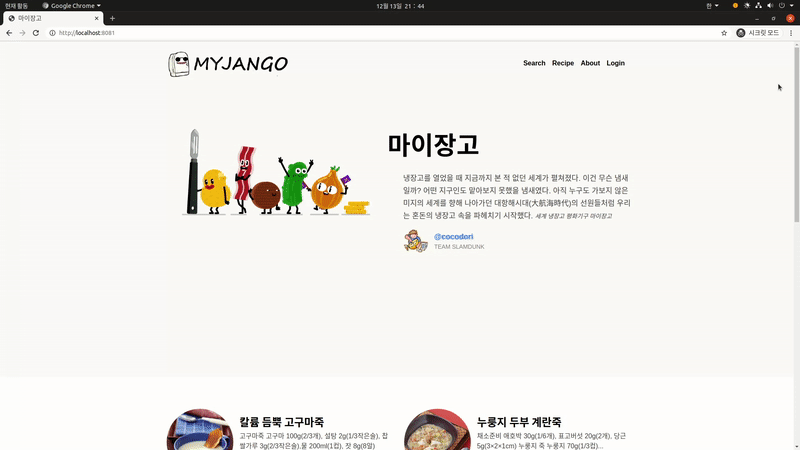Click the localhost address bar
The image size is (800, 450).
[x=383, y=33]
